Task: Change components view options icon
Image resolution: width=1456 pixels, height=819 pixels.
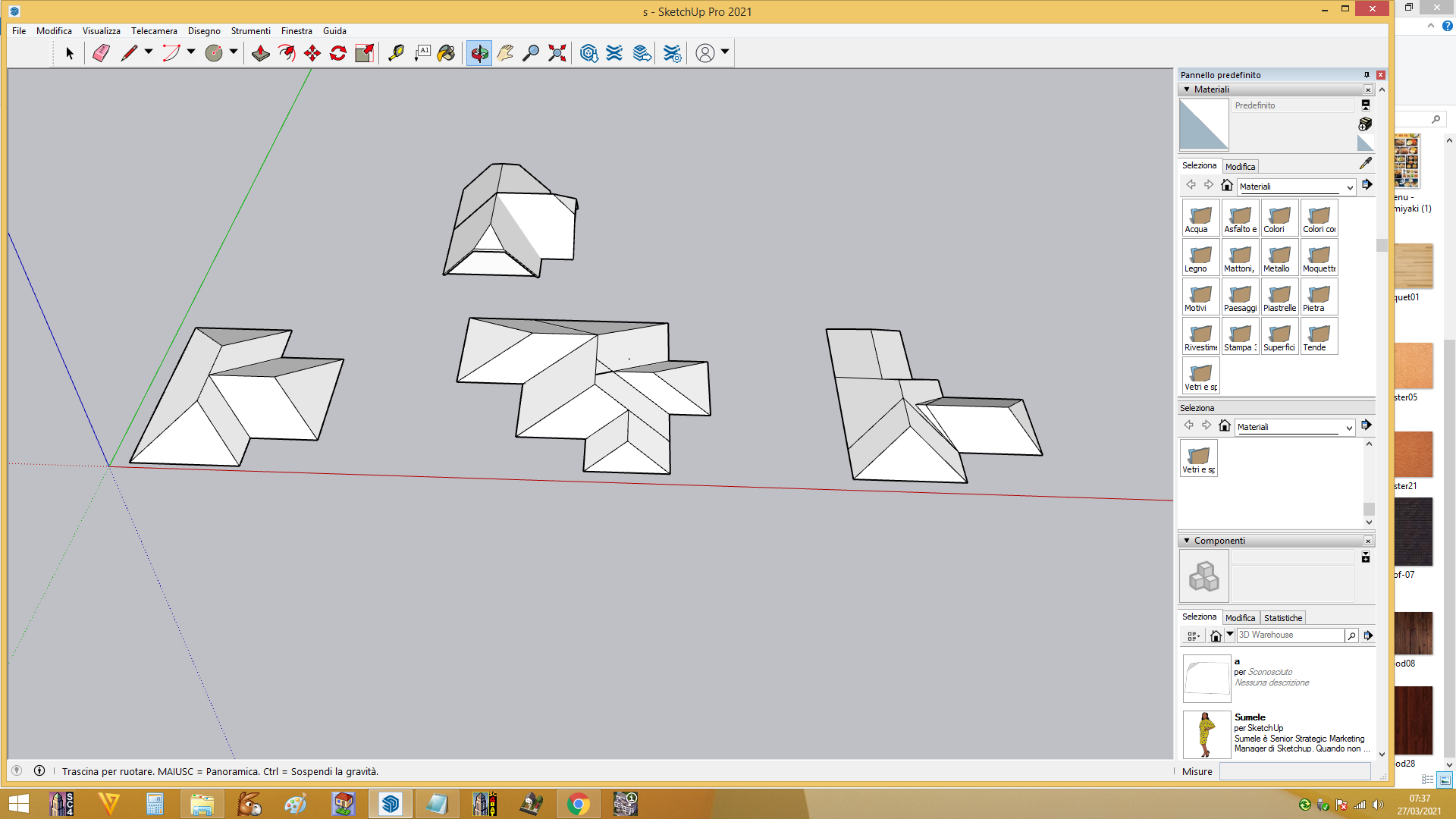Action: (x=1194, y=635)
